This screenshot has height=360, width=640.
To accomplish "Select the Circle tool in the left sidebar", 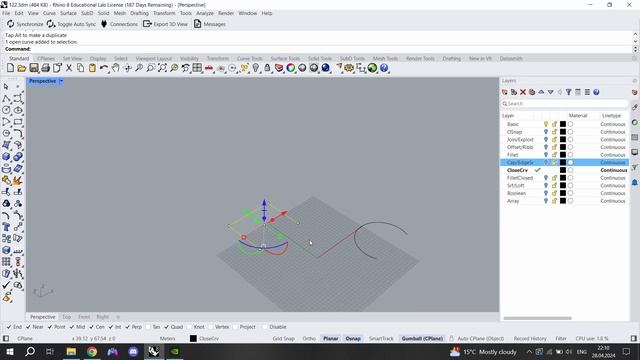I will 6,110.
